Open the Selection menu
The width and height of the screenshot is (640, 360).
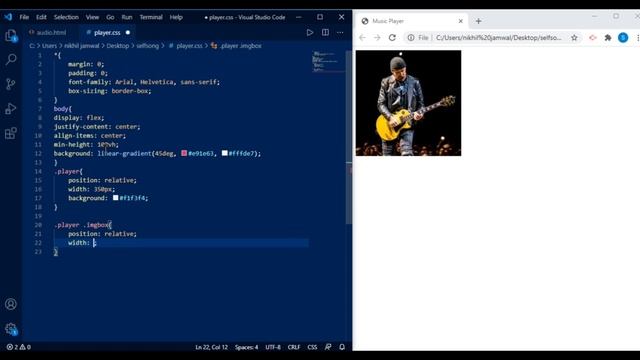tap(66, 17)
